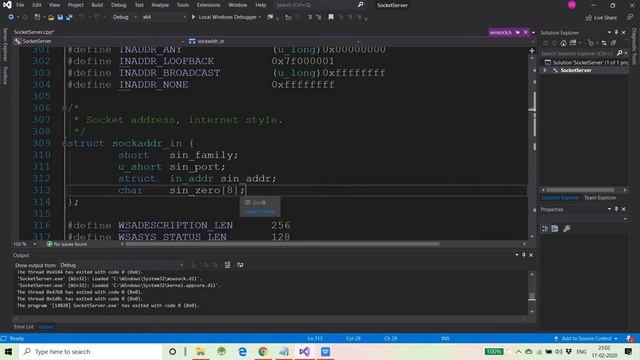
Task: Open Google Chrome from taskbar
Action: (263, 351)
